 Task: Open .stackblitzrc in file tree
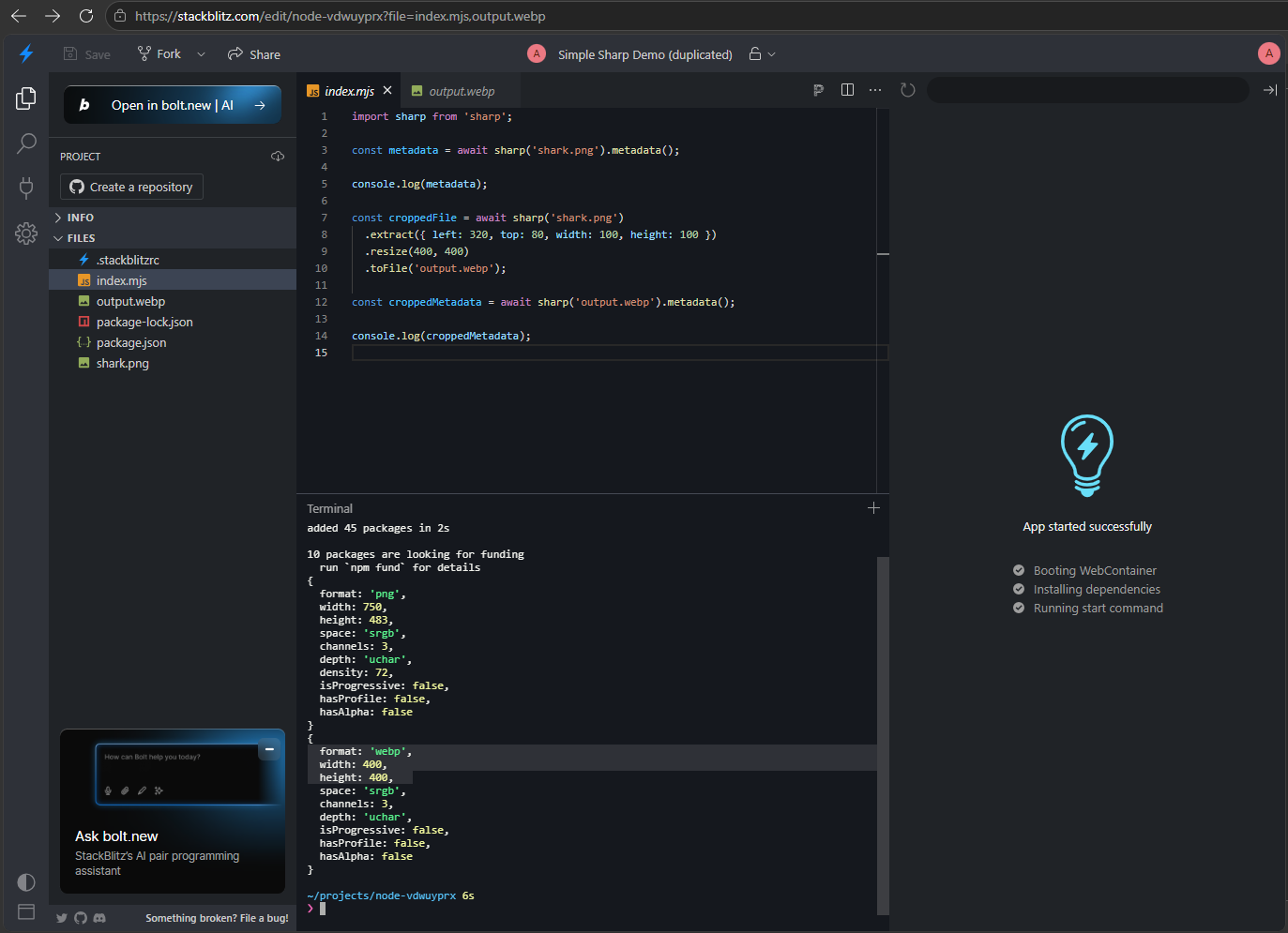tap(173, 260)
